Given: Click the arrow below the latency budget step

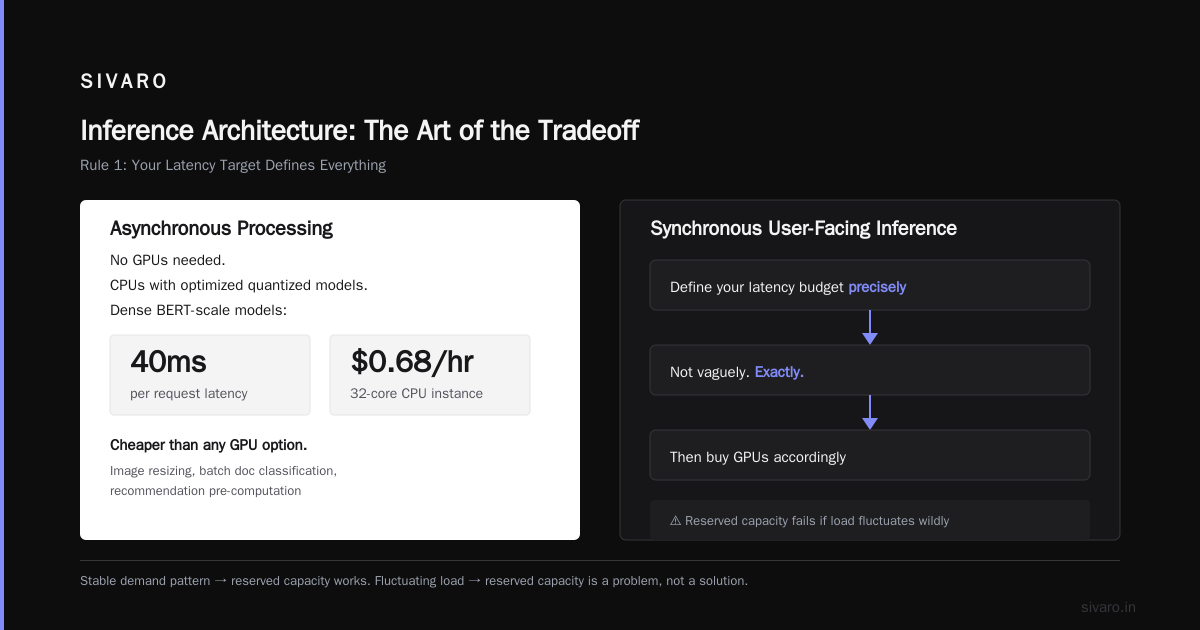Looking at the screenshot, I should tap(870, 327).
